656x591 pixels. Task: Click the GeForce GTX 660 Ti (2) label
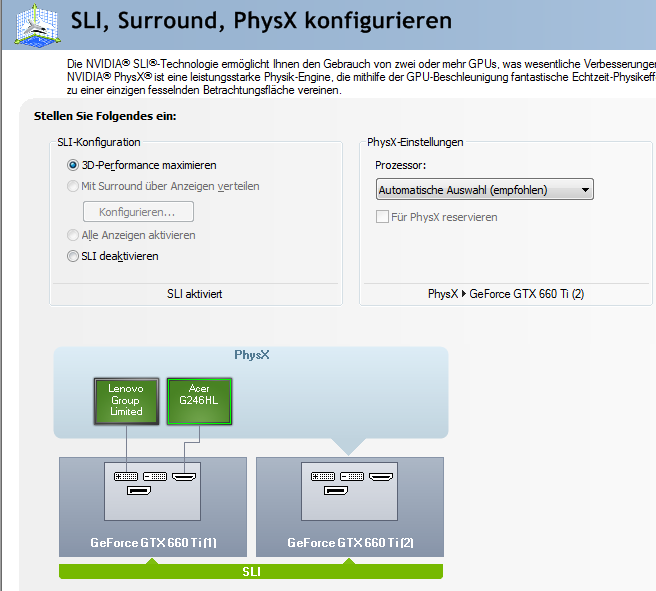click(351, 542)
